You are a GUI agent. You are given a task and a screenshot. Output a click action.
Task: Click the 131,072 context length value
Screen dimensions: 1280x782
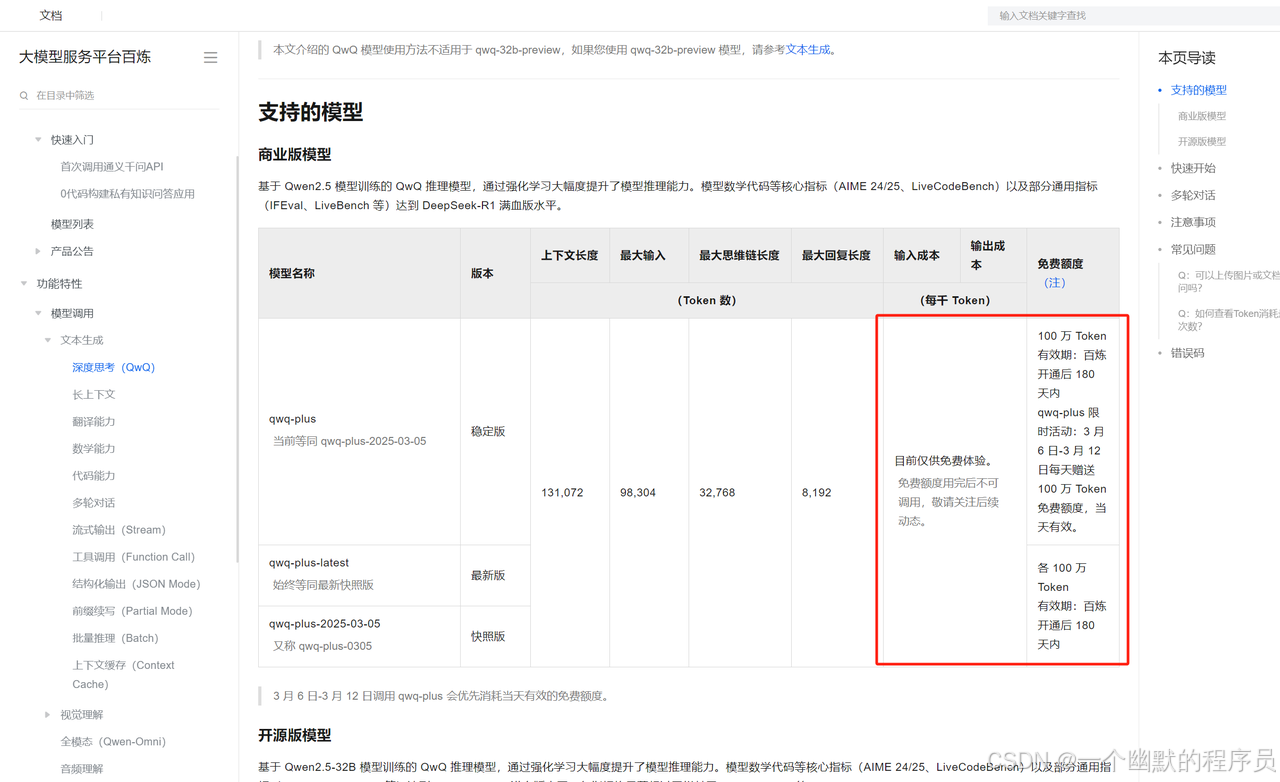[562, 493]
